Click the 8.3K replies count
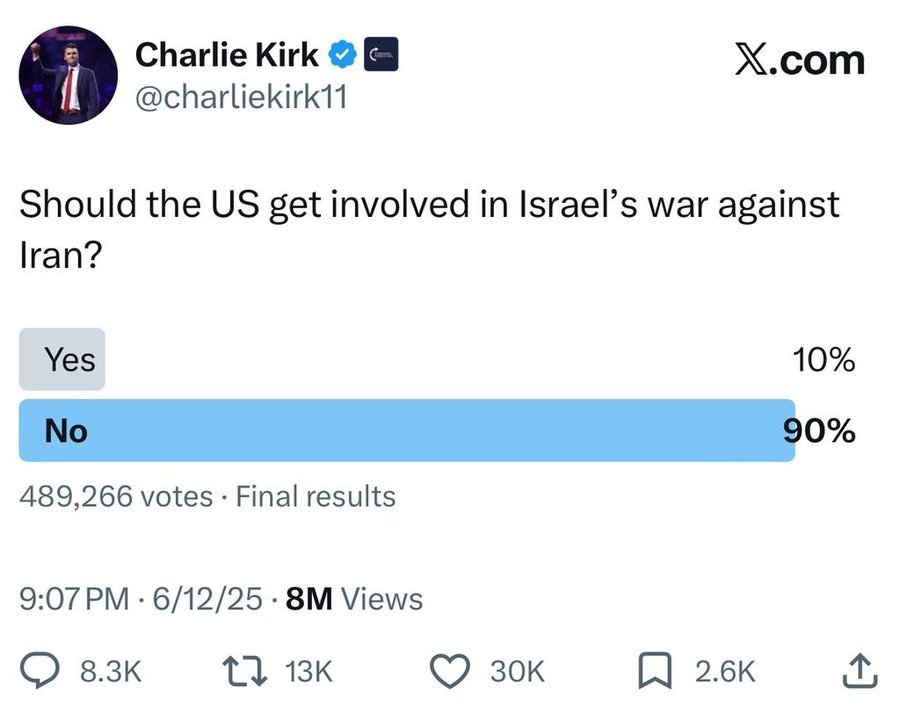Viewport: 900px width, 715px height. coord(111,671)
